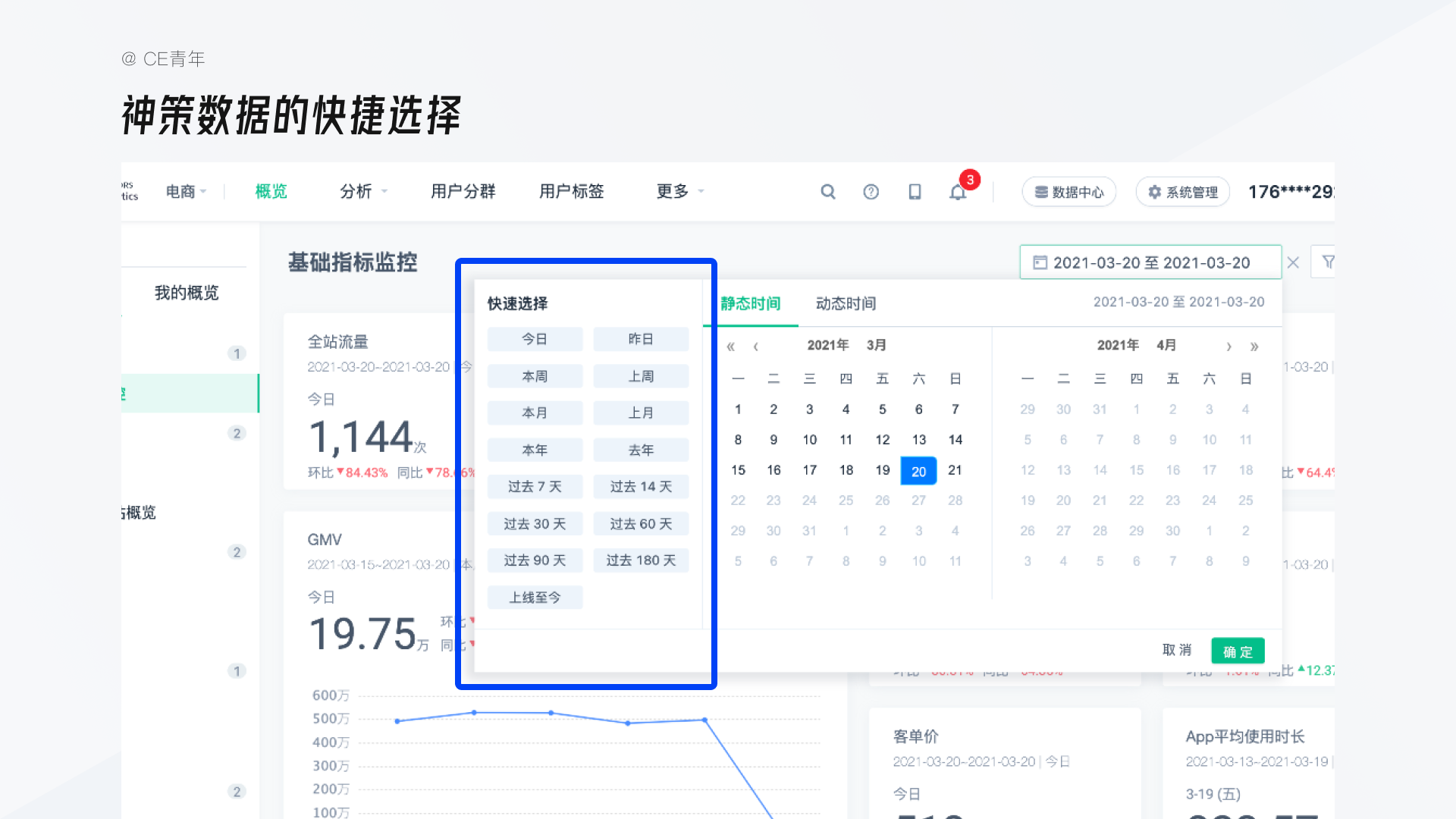This screenshot has height=819, width=1456.
Task: Open the help question mark icon
Action: point(871,192)
